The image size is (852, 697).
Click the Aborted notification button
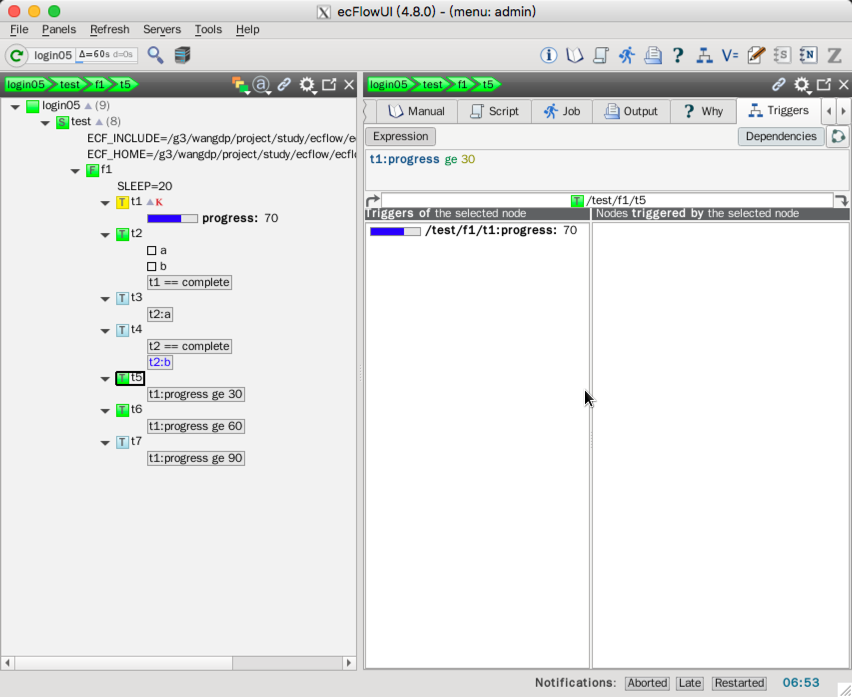point(647,683)
